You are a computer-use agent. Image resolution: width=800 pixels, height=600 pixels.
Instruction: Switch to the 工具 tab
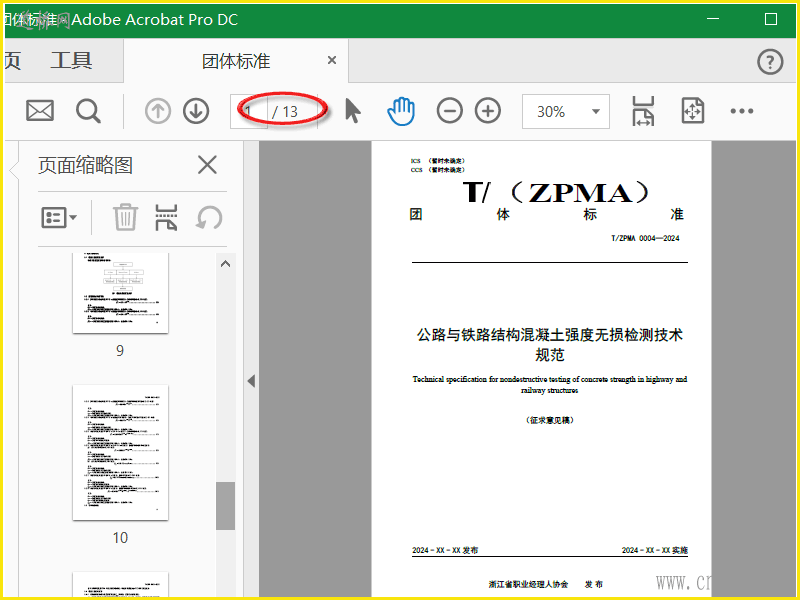pos(71,61)
